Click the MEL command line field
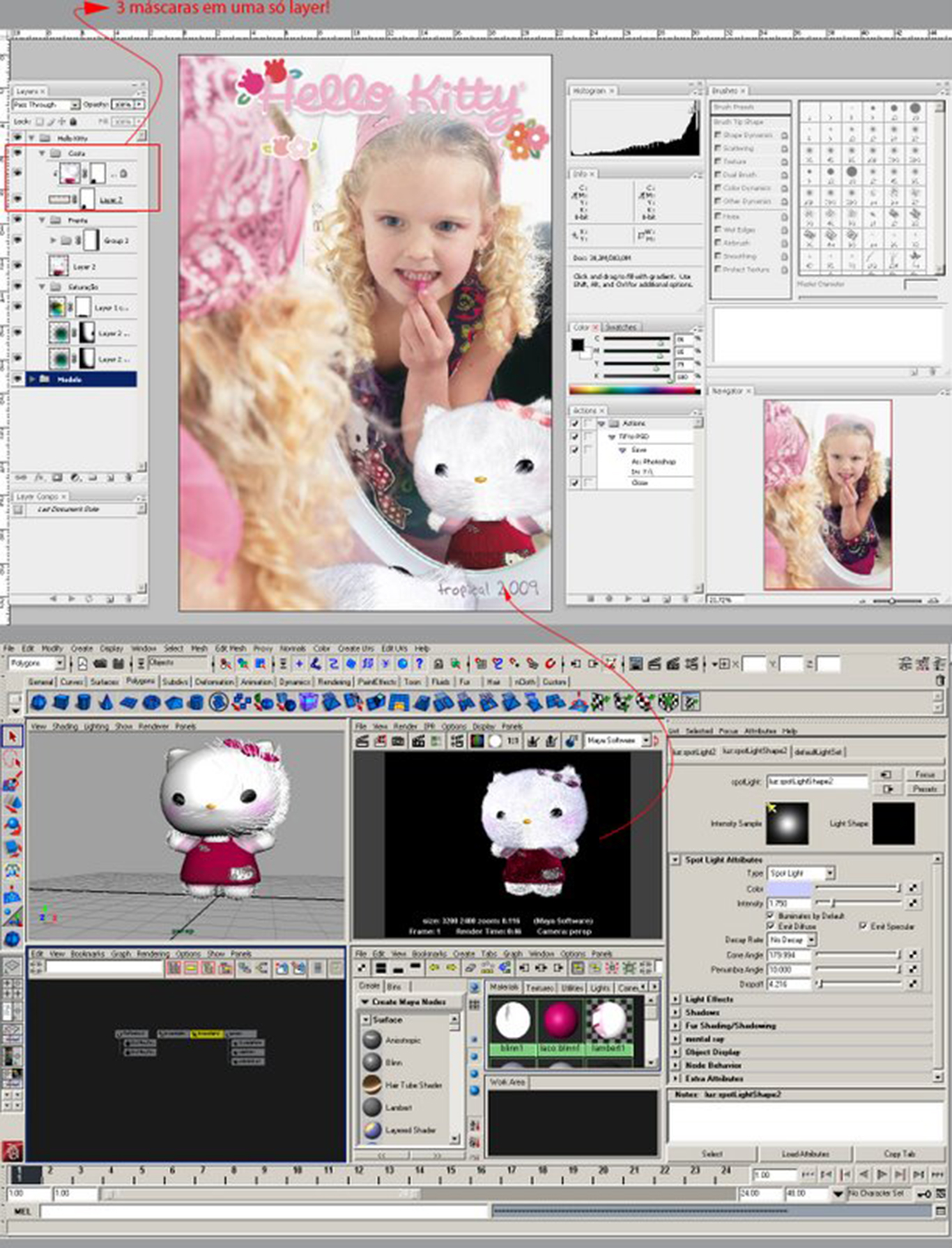The width and height of the screenshot is (952, 1248). [x=265, y=1212]
